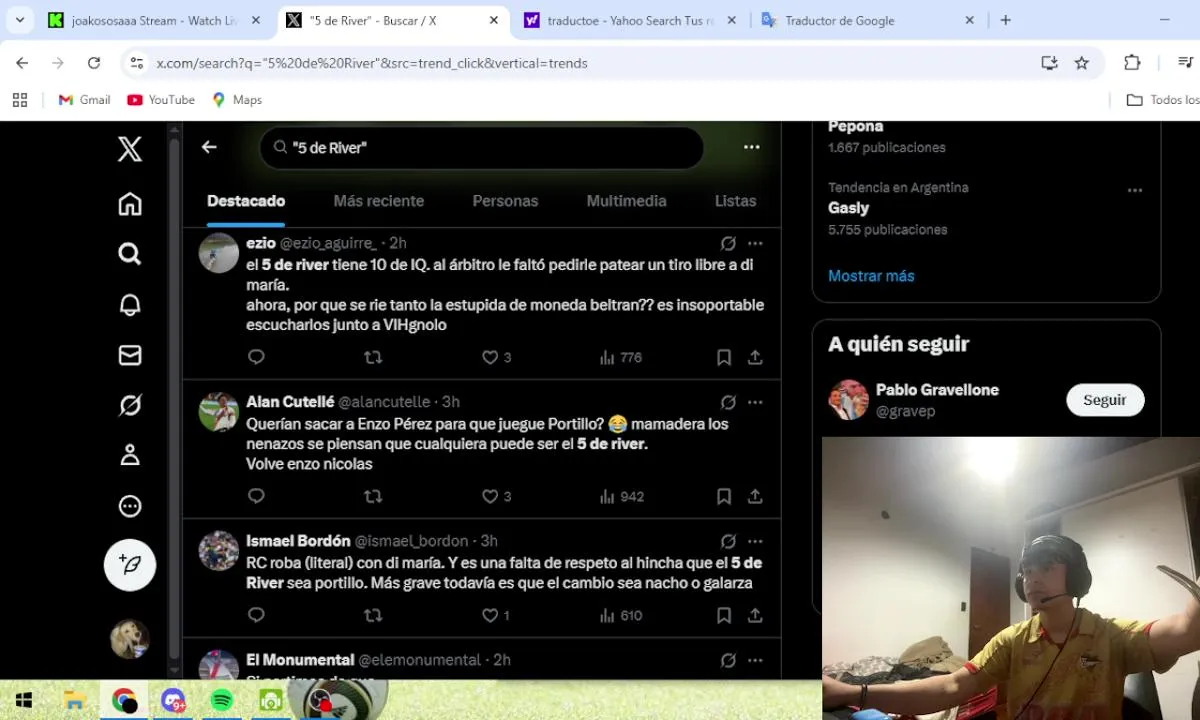Open ezio's profile avatar
The image size is (1200, 720).
[218, 253]
